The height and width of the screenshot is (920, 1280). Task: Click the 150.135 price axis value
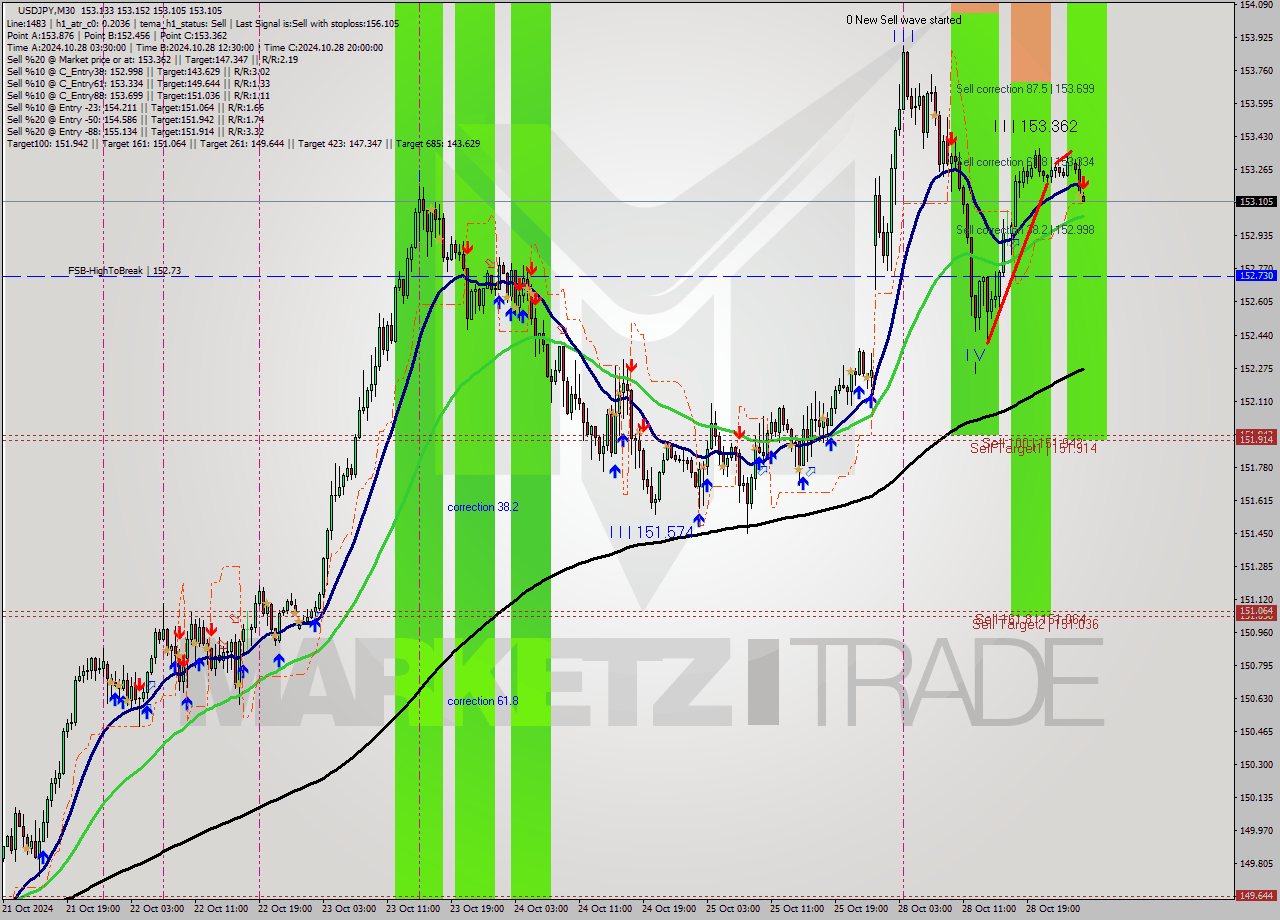coord(1256,797)
